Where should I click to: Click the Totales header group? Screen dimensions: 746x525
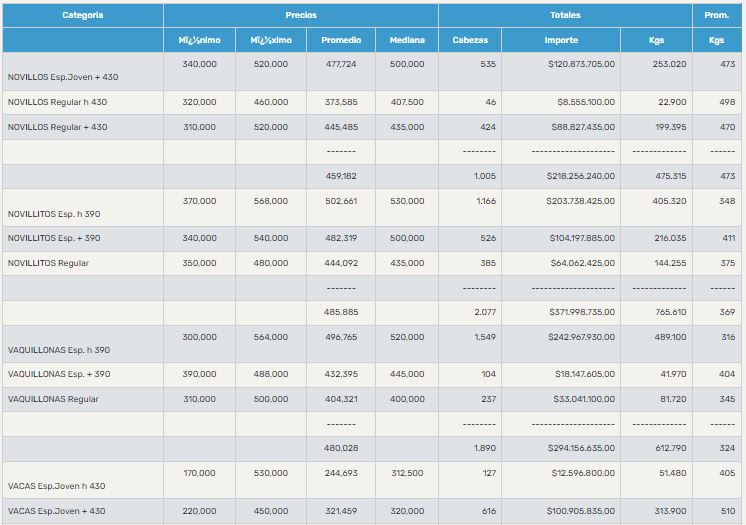[x=564, y=15]
